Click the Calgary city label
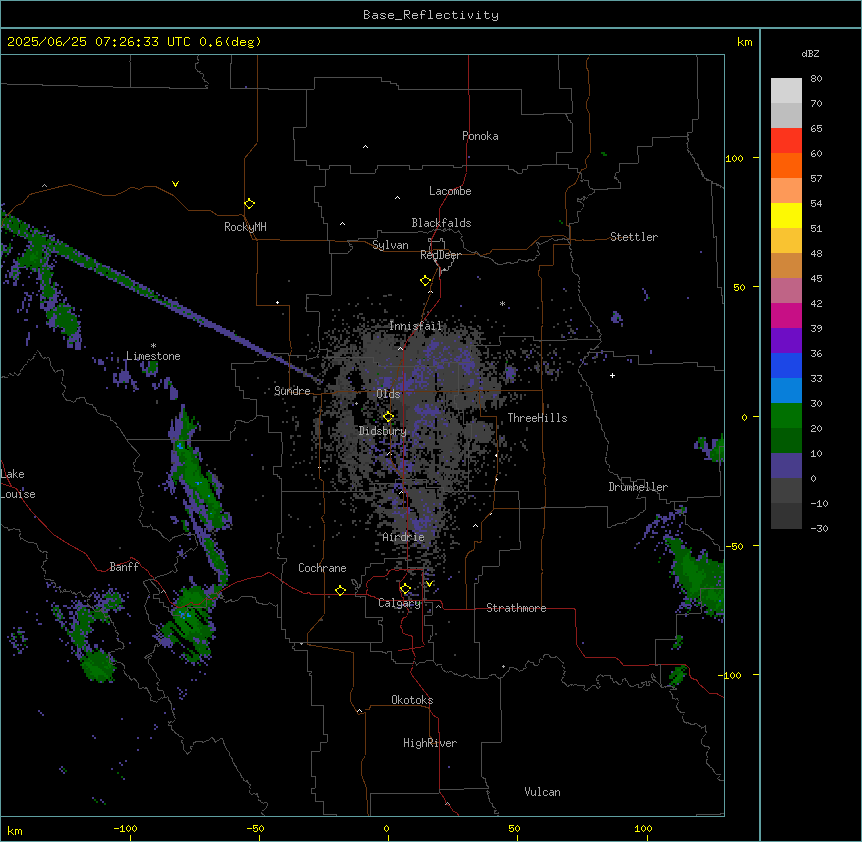 tap(400, 603)
